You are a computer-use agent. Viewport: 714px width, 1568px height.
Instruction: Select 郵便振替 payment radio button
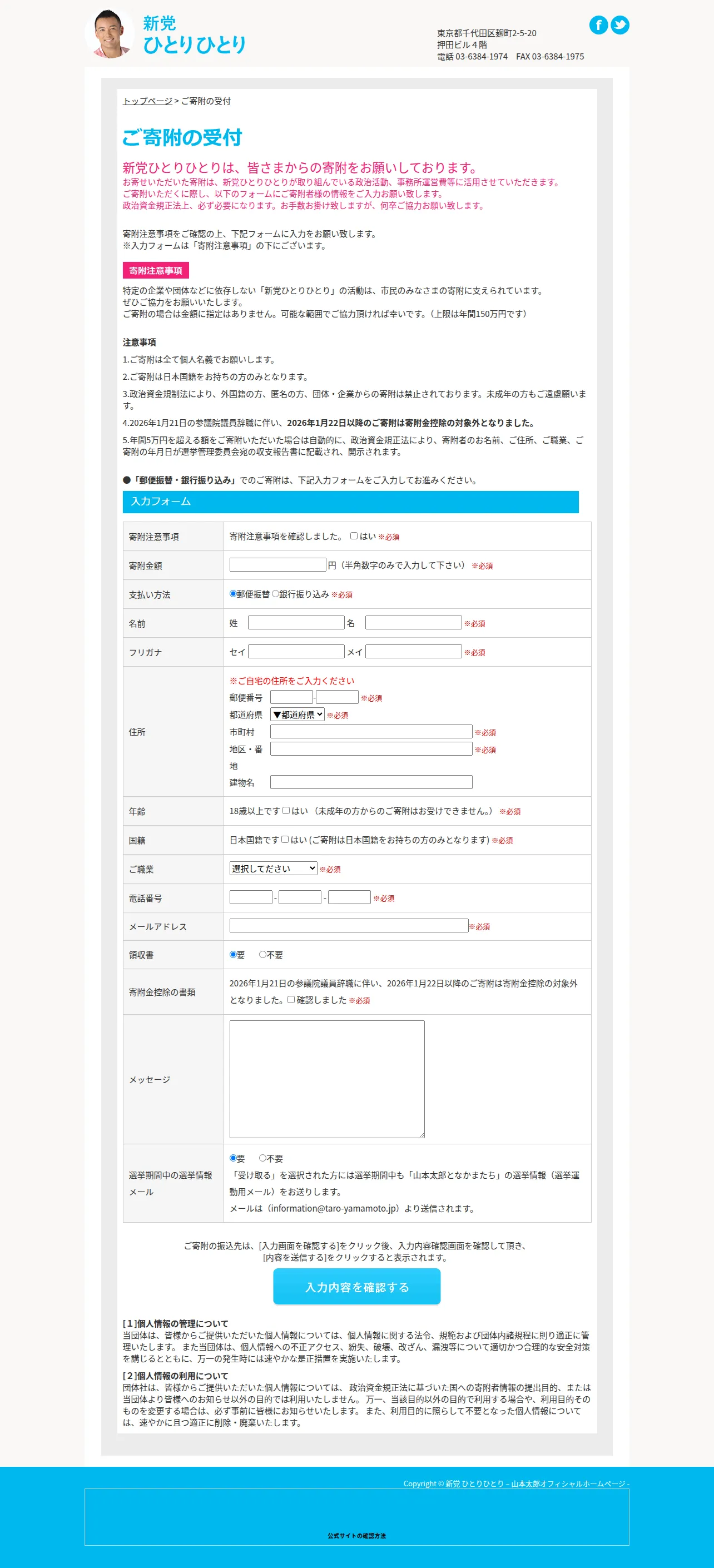(x=233, y=593)
